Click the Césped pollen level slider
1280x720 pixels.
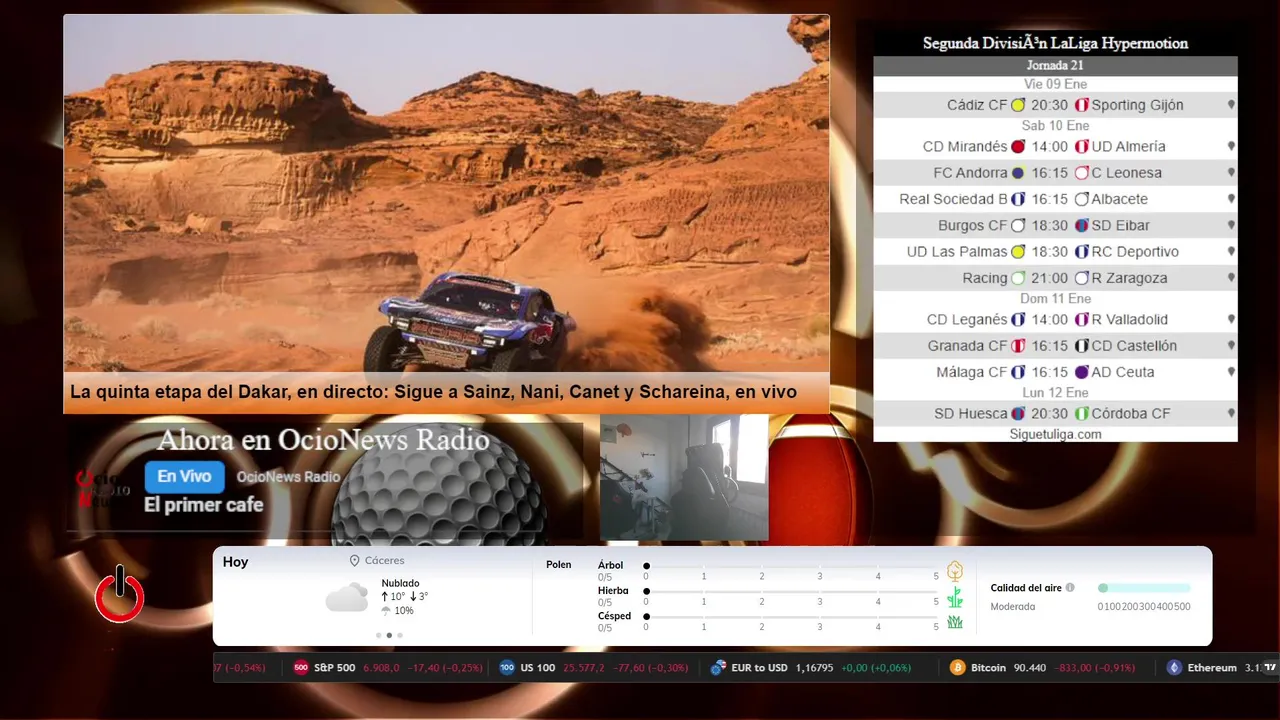coord(791,617)
